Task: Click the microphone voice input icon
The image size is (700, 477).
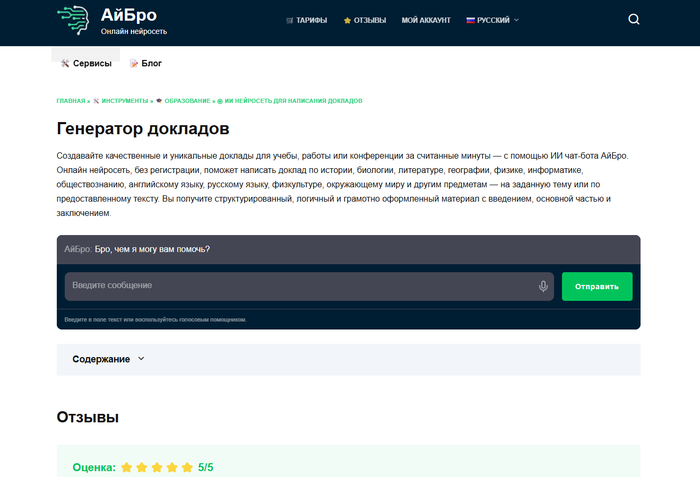Action: (x=543, y=286)
